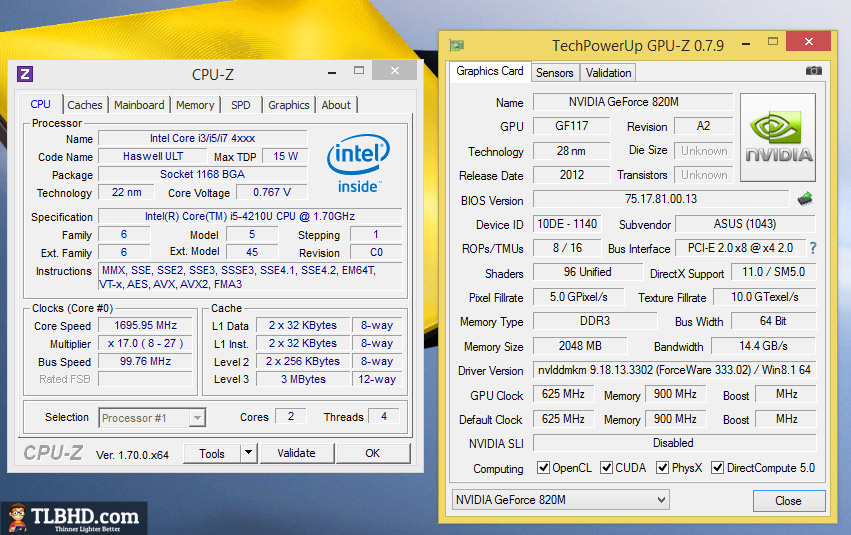Select the Memory tab in CPU-Z

(x=195, y=105)
